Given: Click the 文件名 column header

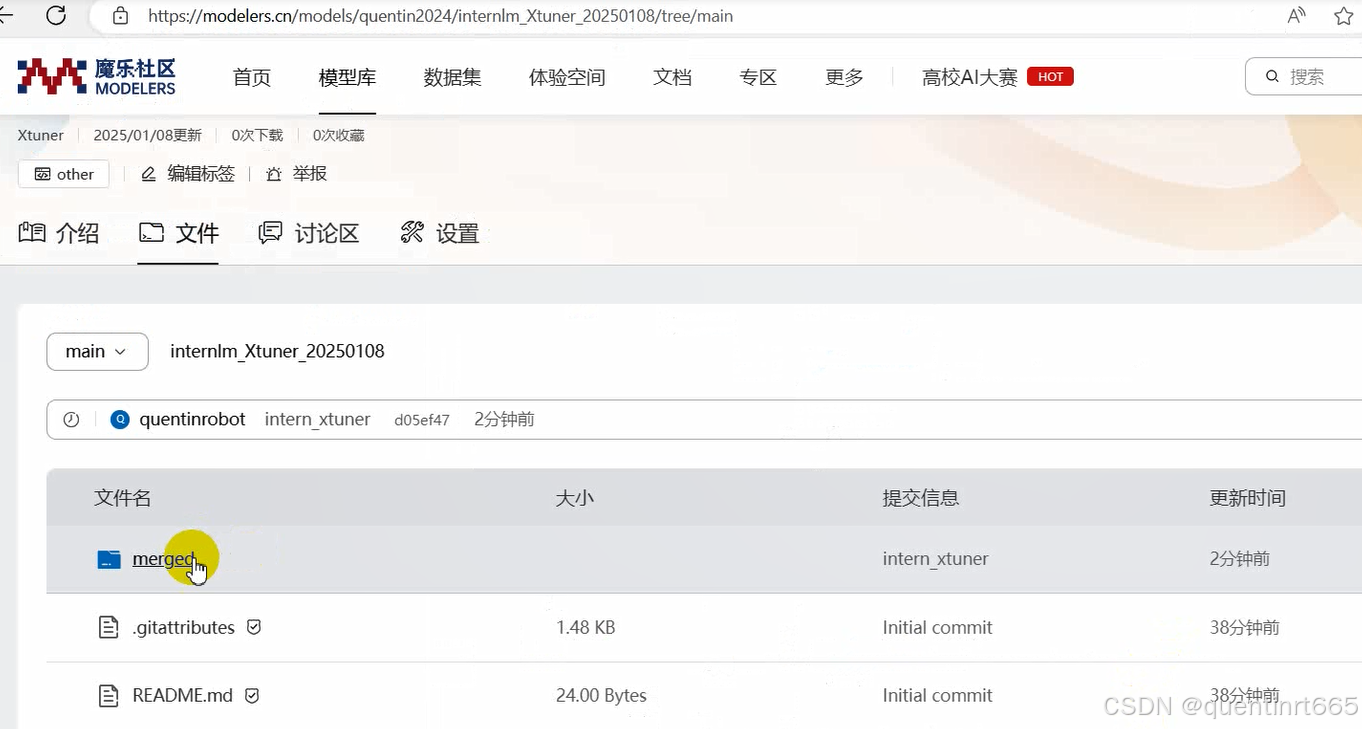Looking at the screenshot, I should pyautogui.click(x=123, y=498).
